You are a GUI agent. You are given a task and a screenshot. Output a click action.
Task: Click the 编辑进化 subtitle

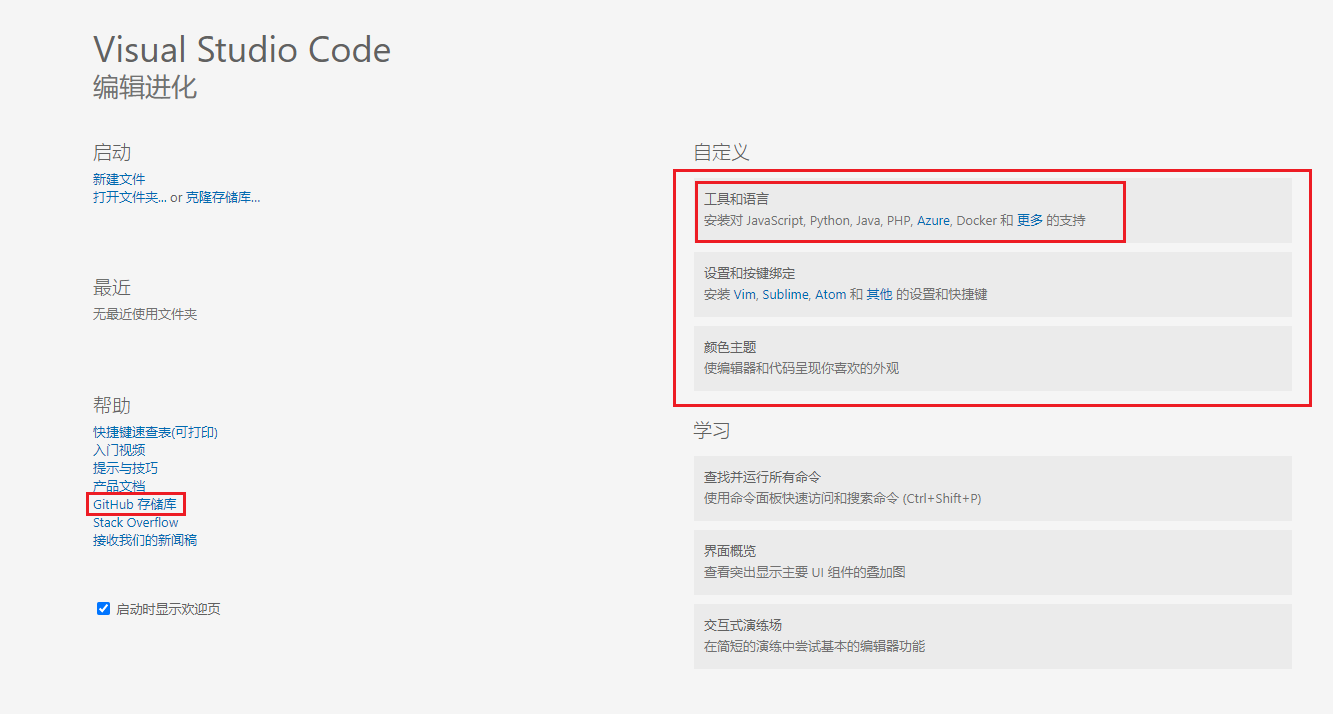tap(145, 87)
